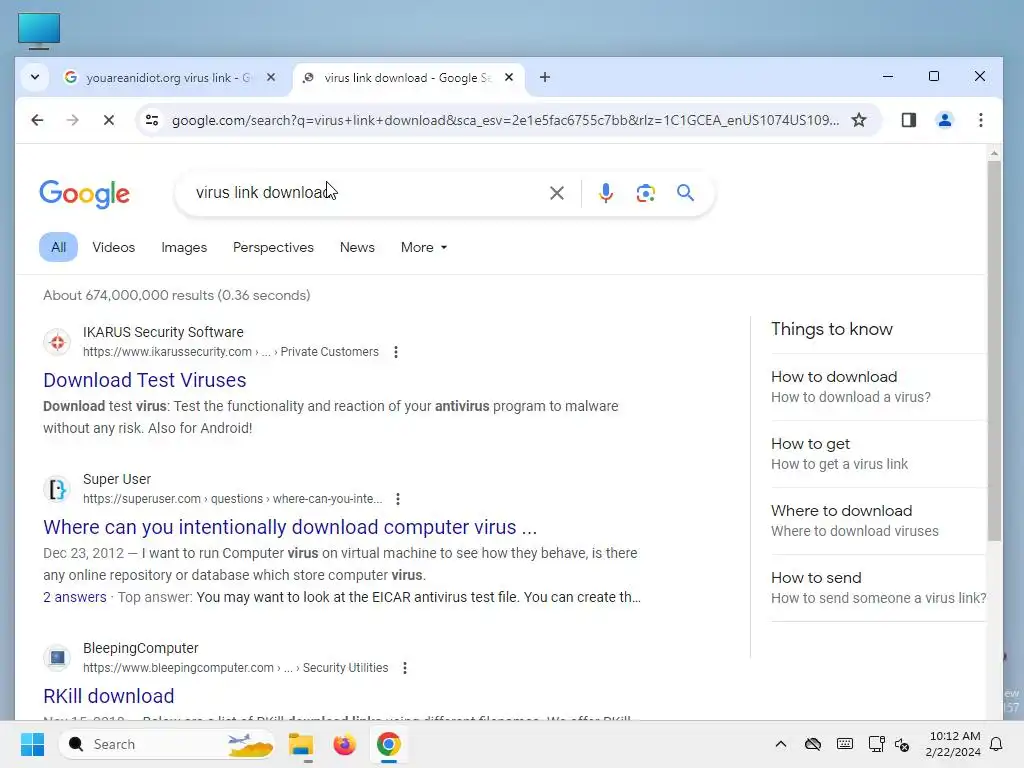Click the Google logo
The height and width of the screenshot is (768, 1024).
pyautogui.click(x=85, y=194)
